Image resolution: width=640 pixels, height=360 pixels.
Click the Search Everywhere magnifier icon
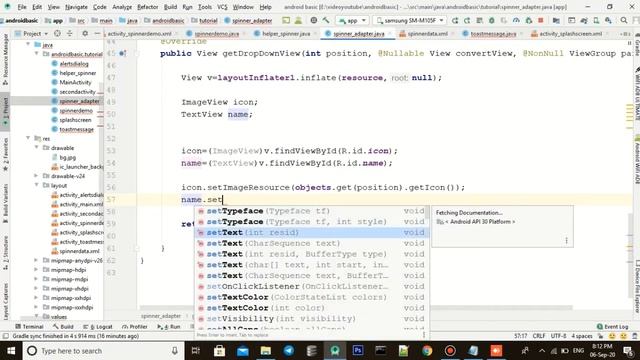tap(624, 20)
